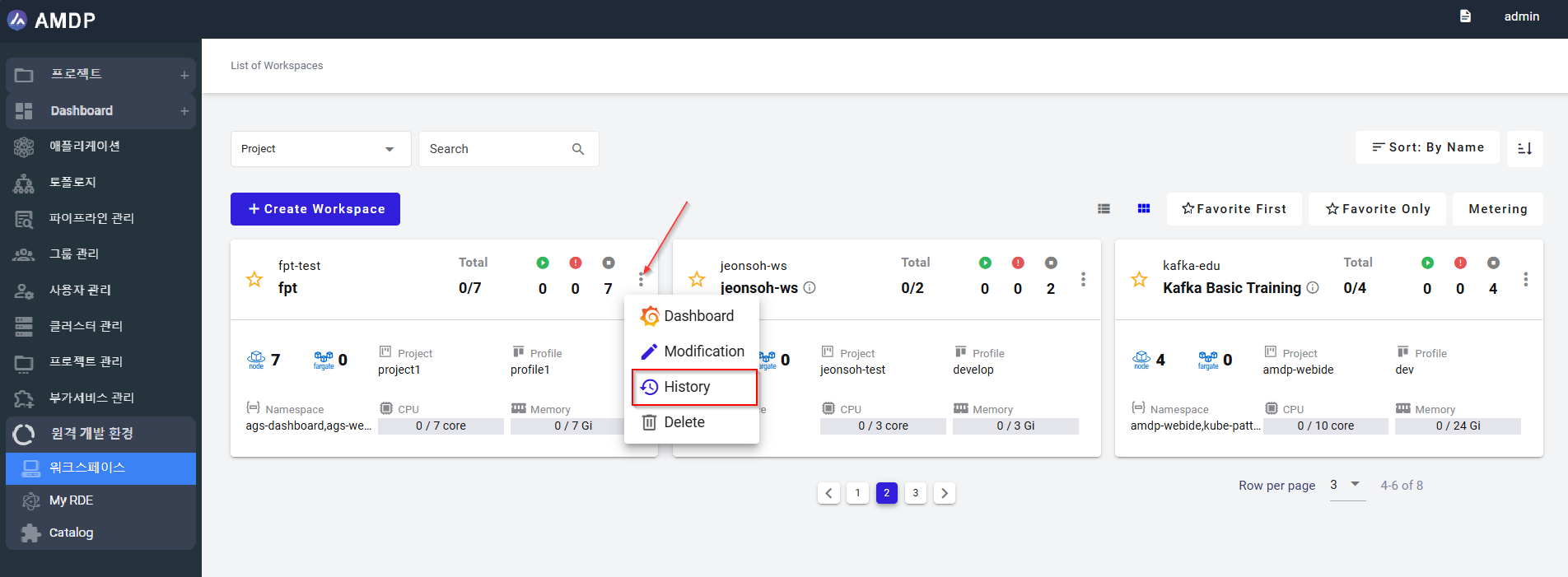Open the Metering view

(1498, 209)
